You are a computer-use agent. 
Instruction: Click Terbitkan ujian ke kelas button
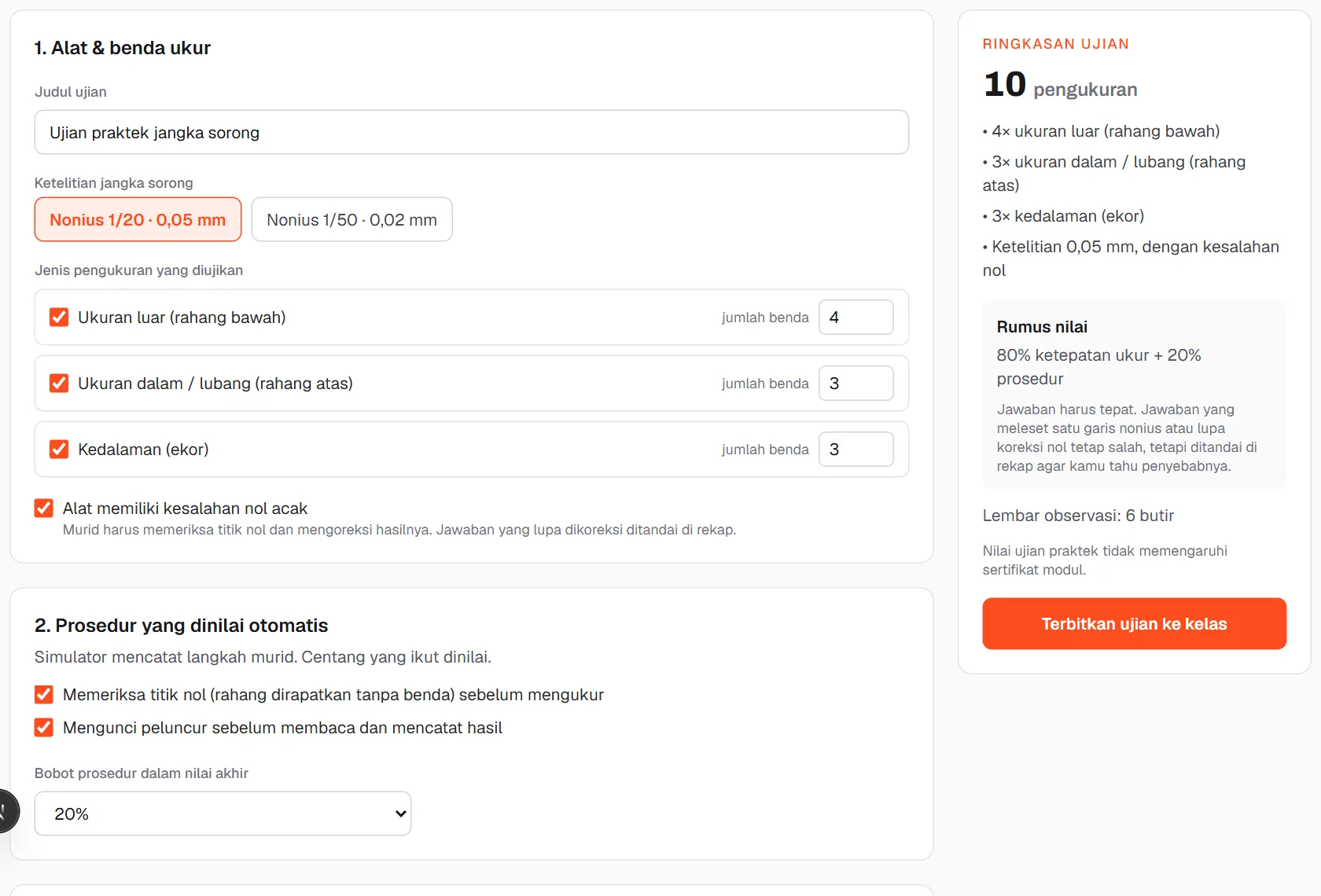pos(1134,623)
